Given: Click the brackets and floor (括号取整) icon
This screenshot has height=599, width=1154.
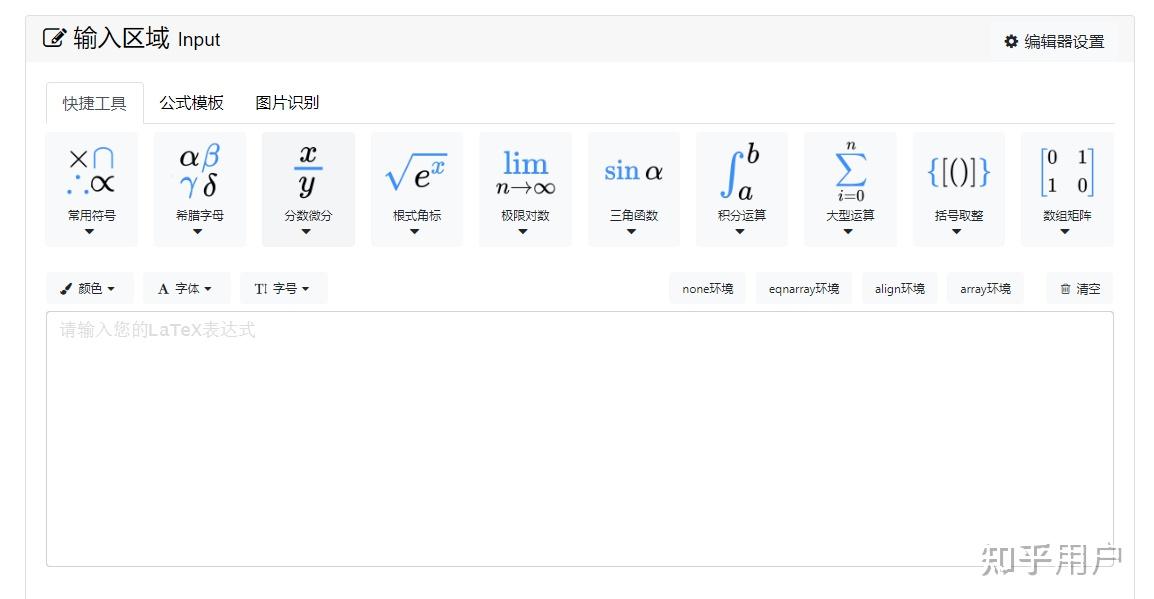Looking at the screenshot, I should pyautogui.click(x=958, y=188).
